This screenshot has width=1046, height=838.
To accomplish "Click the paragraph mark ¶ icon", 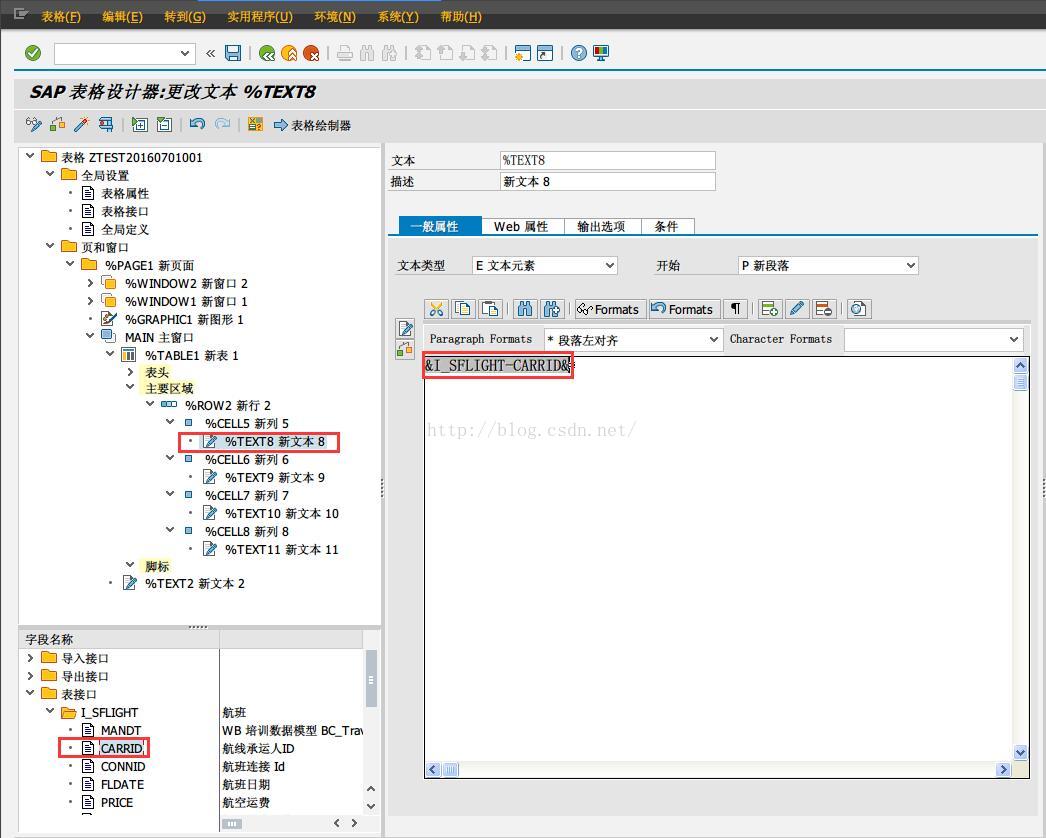I will tap(735, 309).
